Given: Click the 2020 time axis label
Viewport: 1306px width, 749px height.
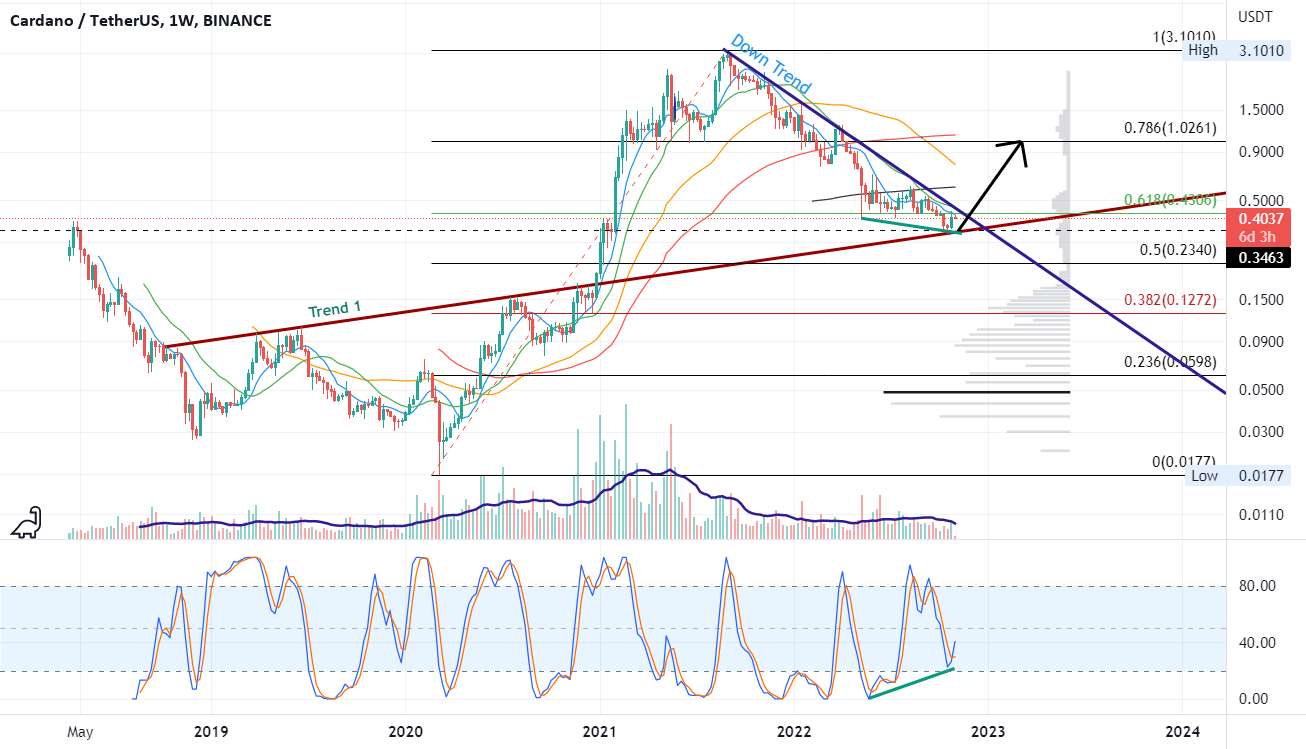Looking at the screenshot, I should pyautogui.click(x=406, y=731).
